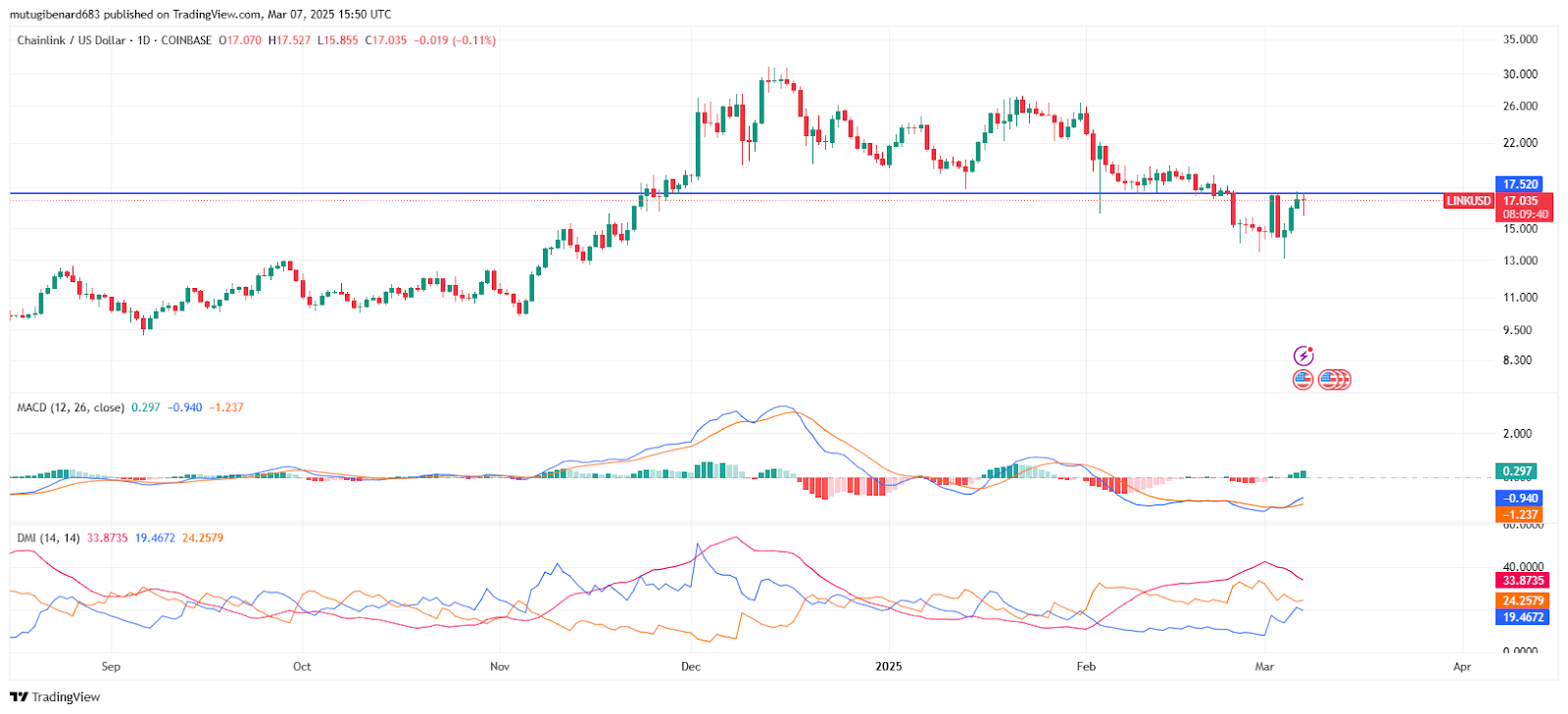Click the Feb time axis label
This screenshot has width=1568, height=714.
[1086, 667]
